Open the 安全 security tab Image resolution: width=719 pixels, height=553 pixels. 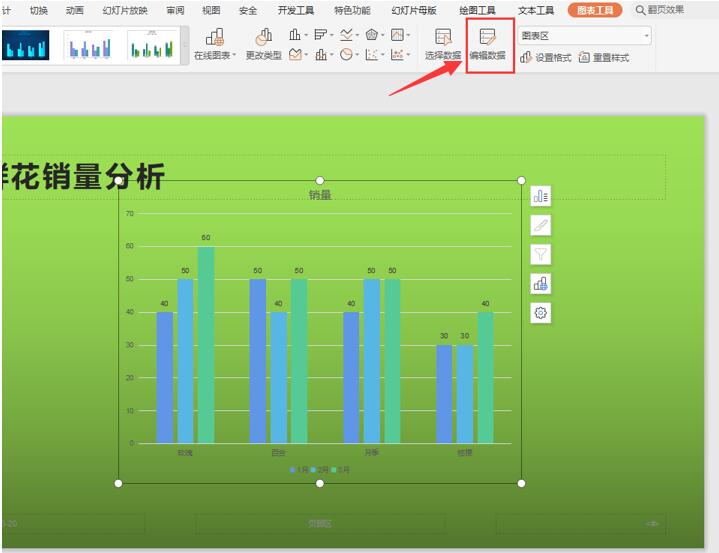[248, 10]
